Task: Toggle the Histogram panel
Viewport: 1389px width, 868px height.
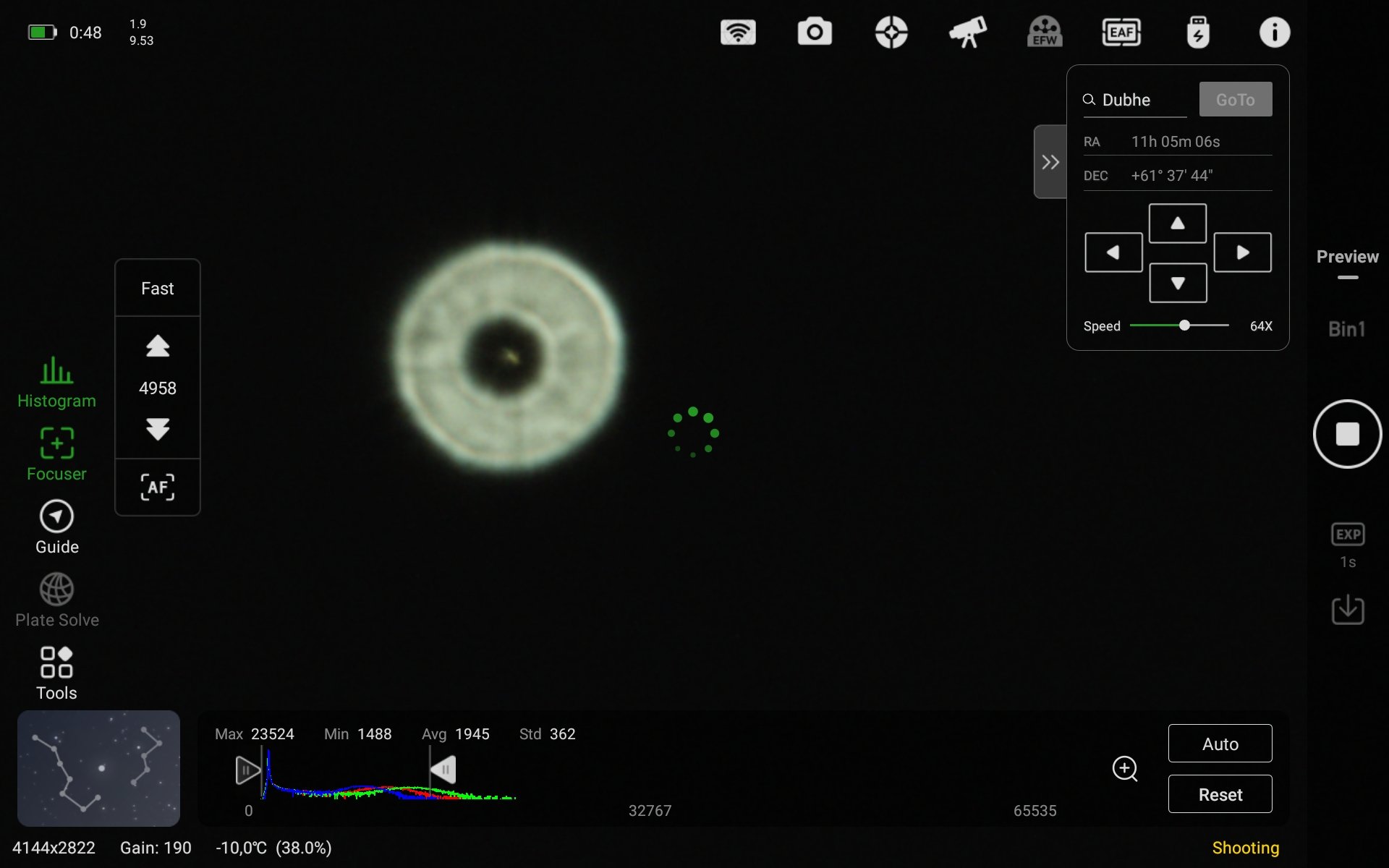Action: [56, 383]
